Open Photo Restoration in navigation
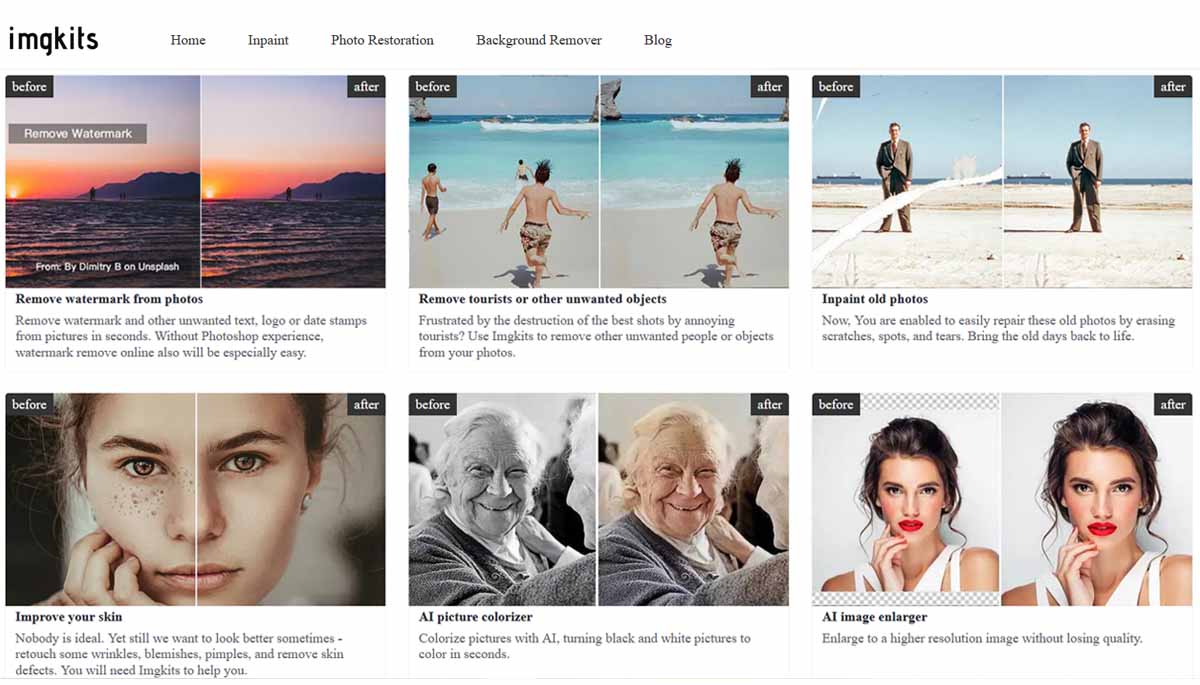This screenshot has width=1200, height=685. point(382,40)
